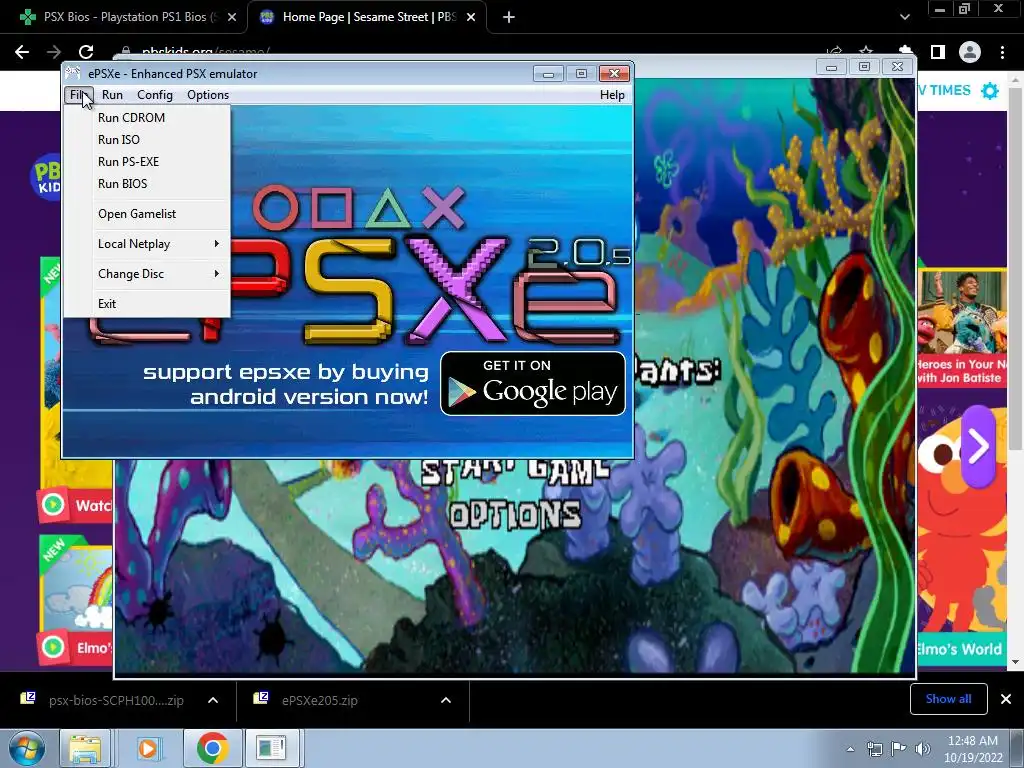Close the Chrome downloads bar
The height and width of the screenshot is (768, 1024).
[1006, 699]
